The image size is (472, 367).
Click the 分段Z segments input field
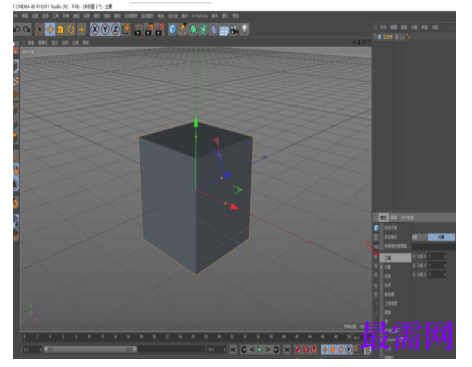tap(437, 274)
